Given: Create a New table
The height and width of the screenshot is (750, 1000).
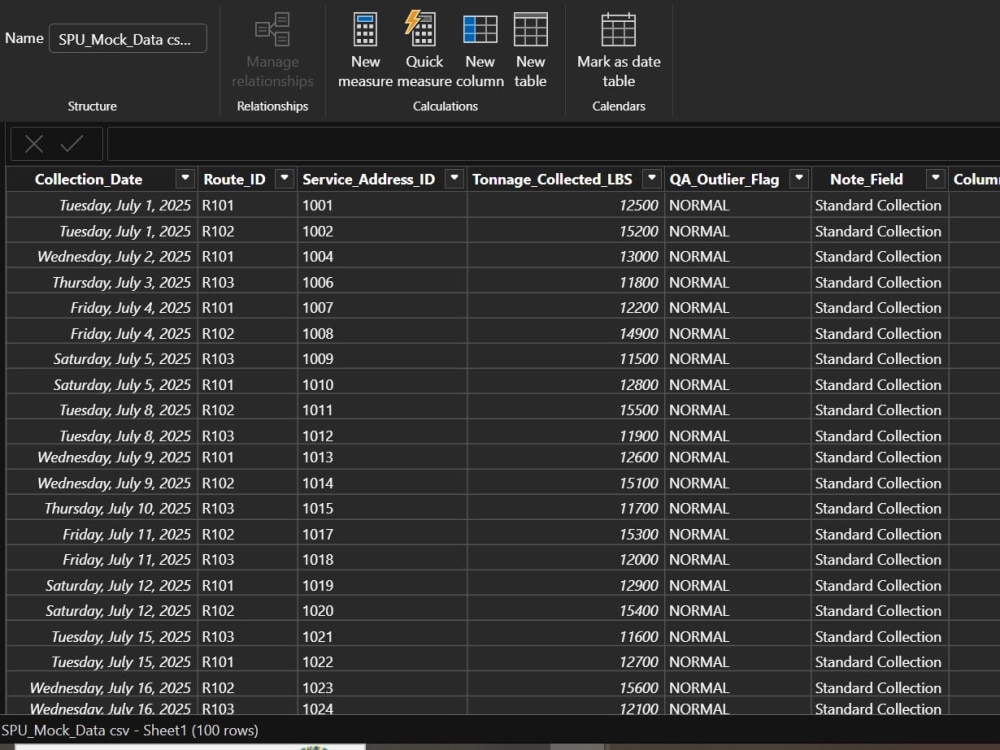Looking at the screenshot, I should 530,49.
